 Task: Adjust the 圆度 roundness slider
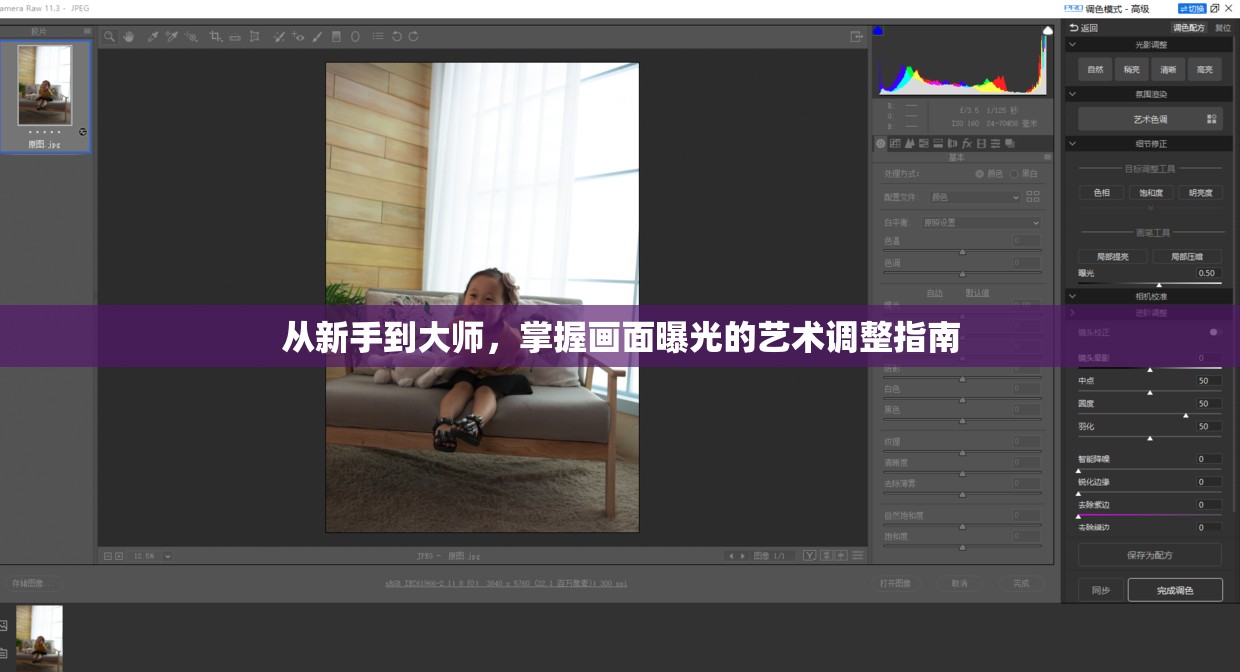point(1150,414)
